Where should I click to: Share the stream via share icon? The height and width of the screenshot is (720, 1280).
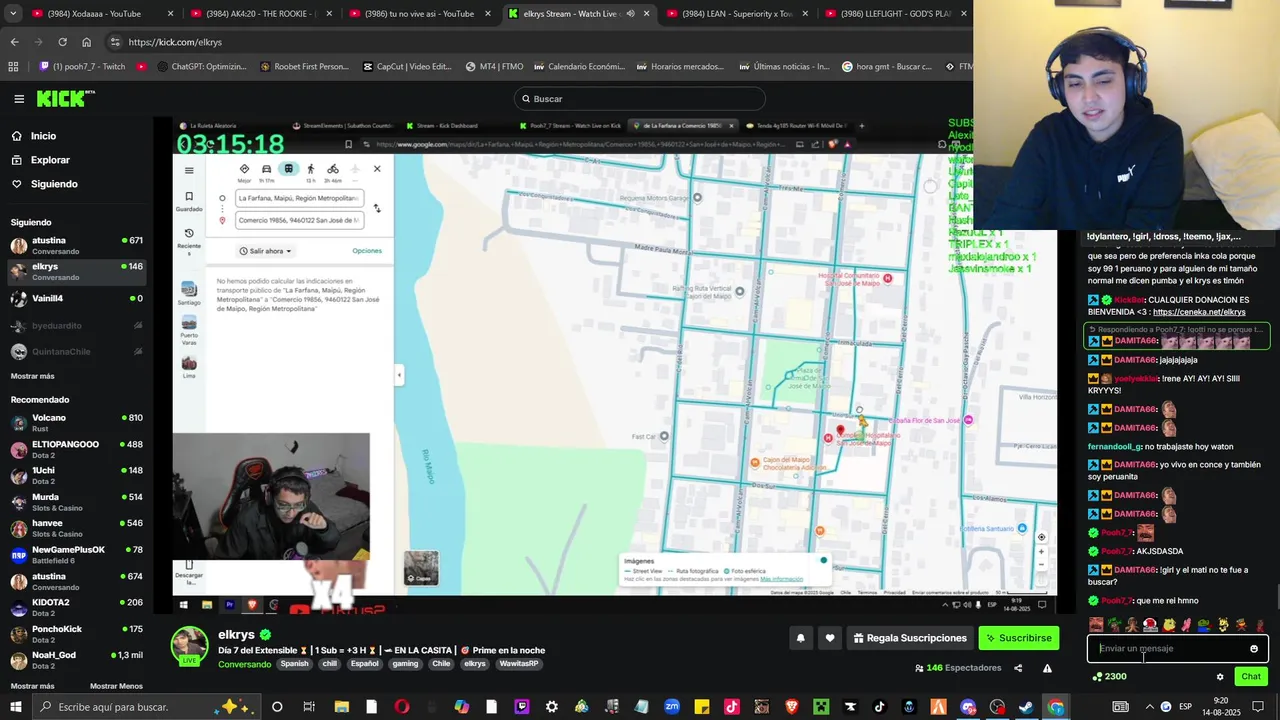(1018, 668)
